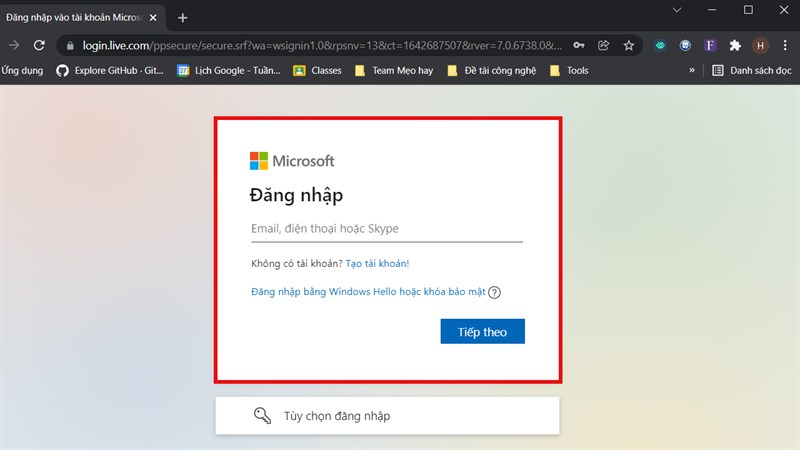Open Đề tài công nghệ bookmark folder
Screen dimensions: 800x450
(492, 70)
